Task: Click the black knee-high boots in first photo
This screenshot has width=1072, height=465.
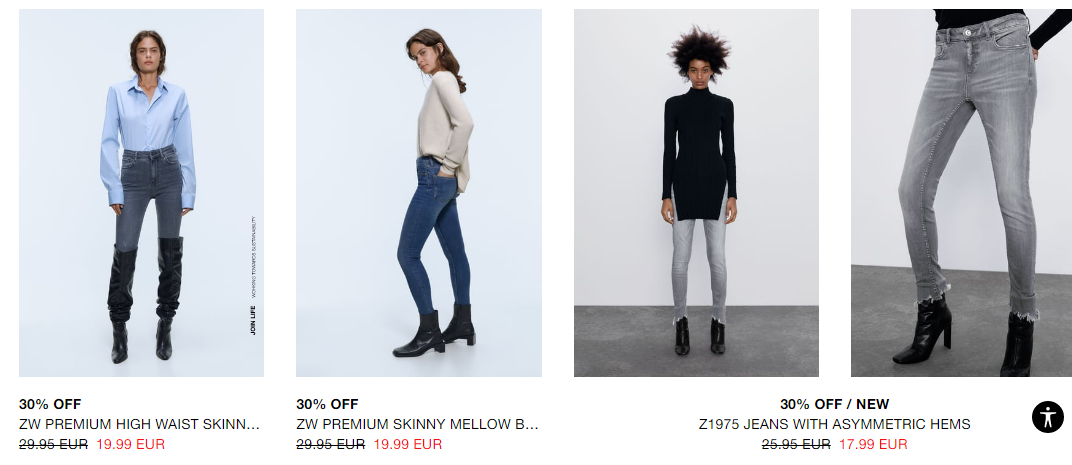Action: (x=145, y=300)
